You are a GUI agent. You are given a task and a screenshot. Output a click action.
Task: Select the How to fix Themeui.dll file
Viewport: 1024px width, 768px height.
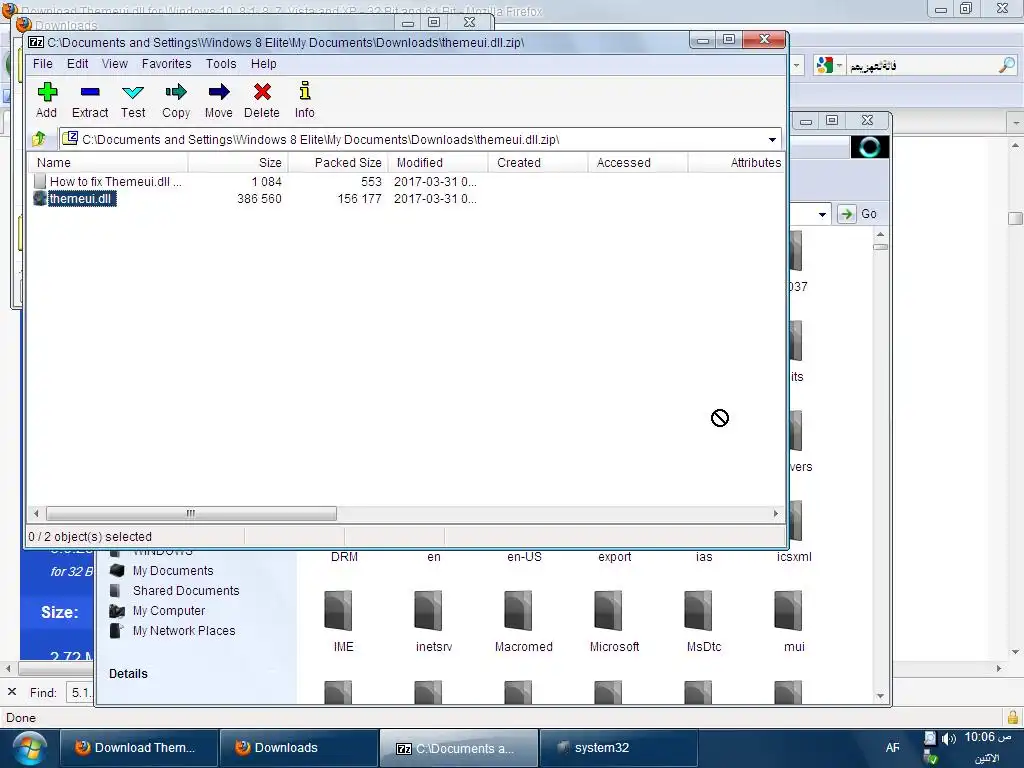point(108,182)
